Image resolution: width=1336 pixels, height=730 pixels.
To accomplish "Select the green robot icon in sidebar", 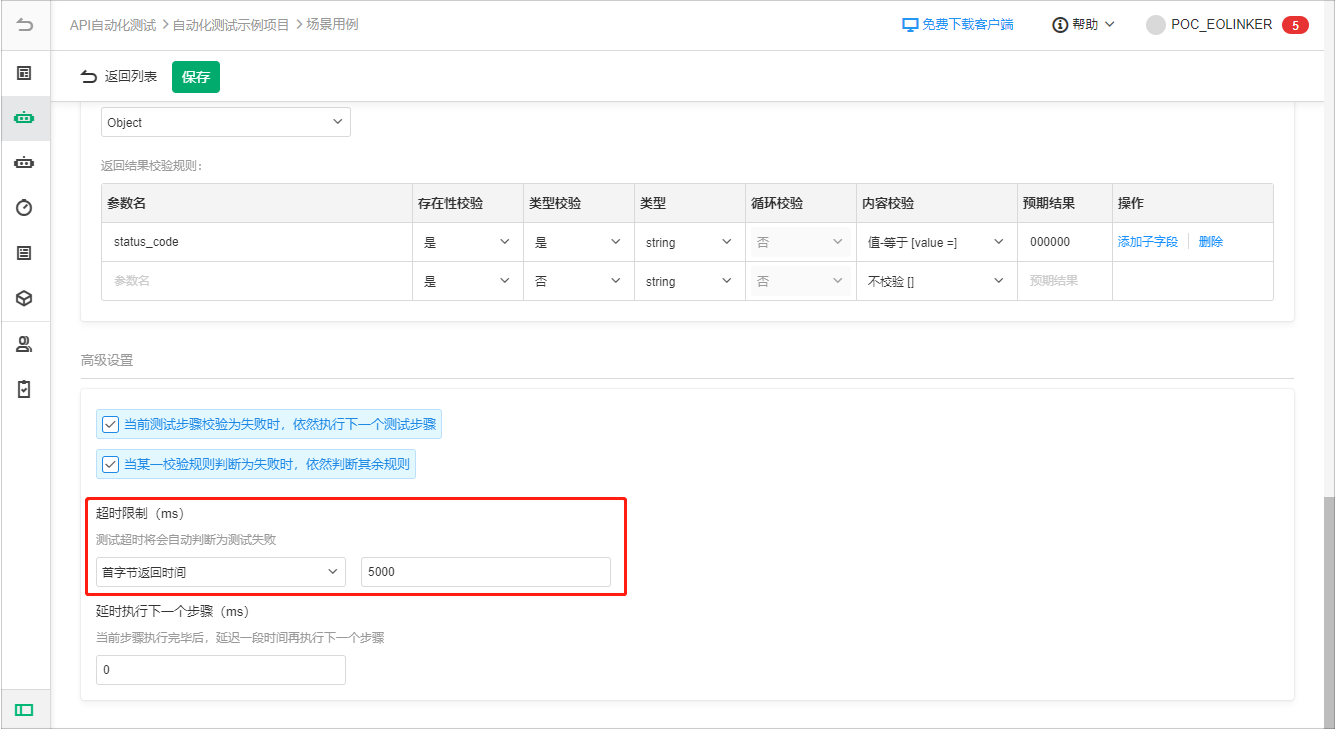I will tap(25, 118).
